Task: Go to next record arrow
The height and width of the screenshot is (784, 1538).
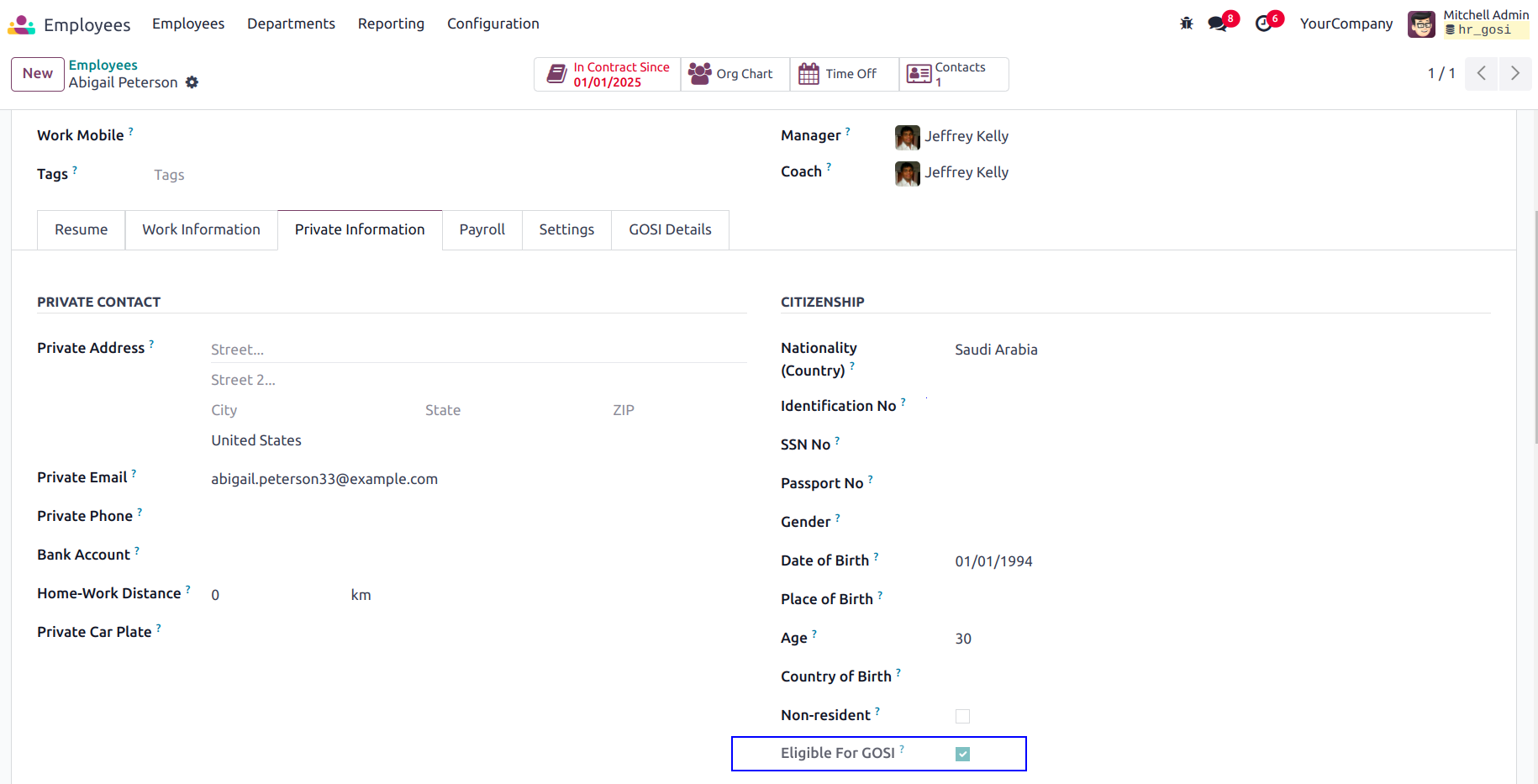Action: (x=1514, y=73)
